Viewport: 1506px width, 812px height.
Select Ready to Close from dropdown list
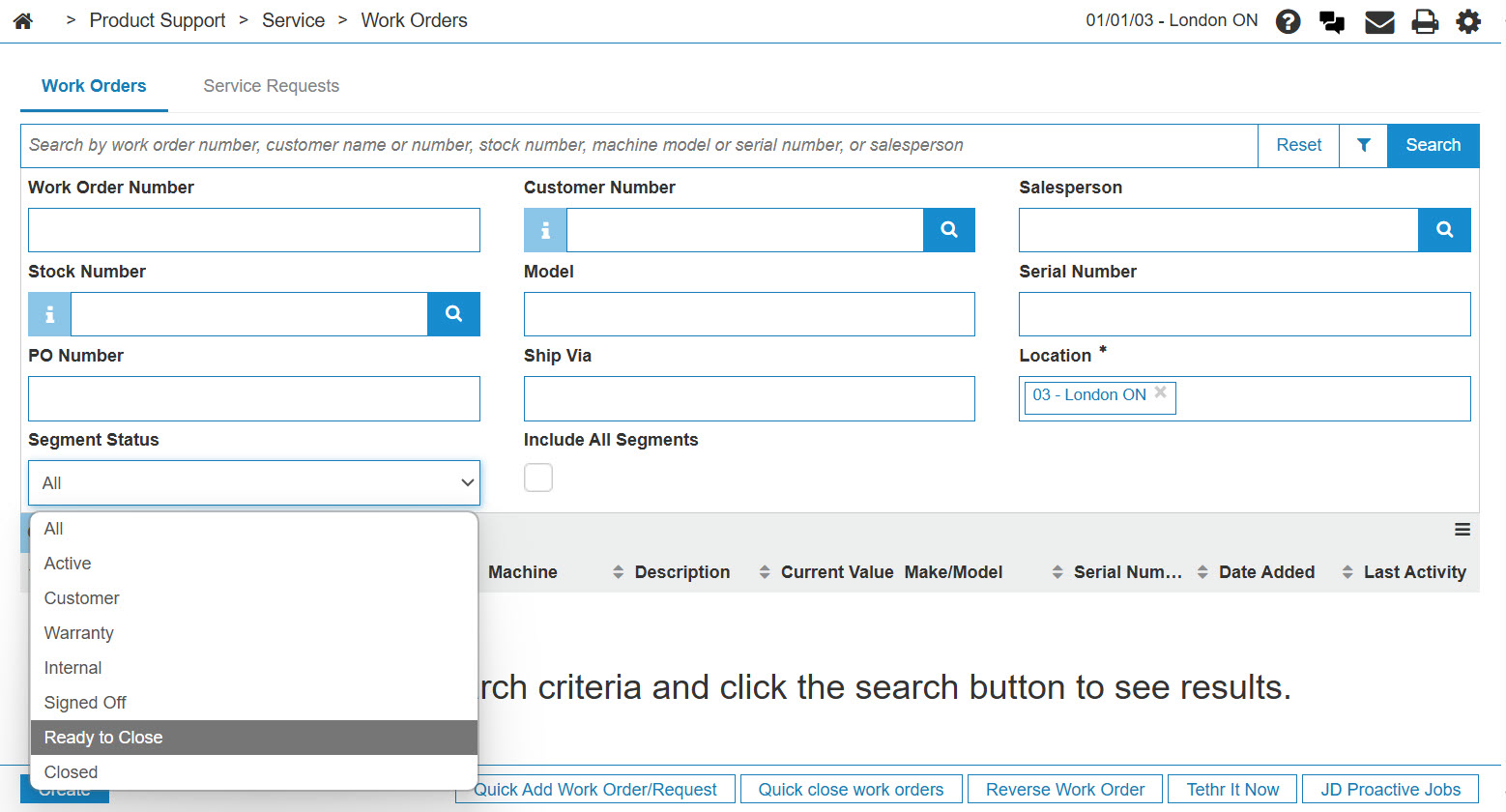pos(103,738)
